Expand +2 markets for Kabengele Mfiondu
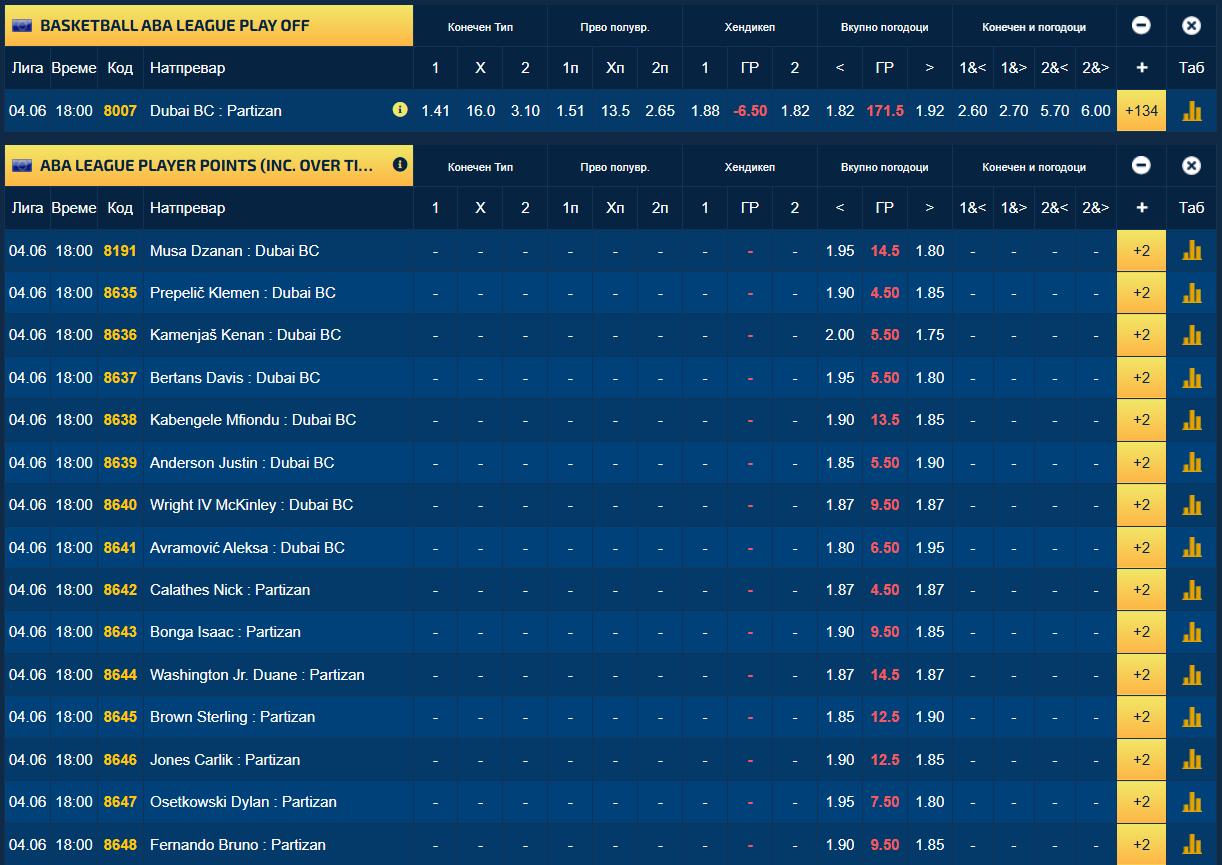Viewport: 1222px width, 865px height. coord(1141,420)
